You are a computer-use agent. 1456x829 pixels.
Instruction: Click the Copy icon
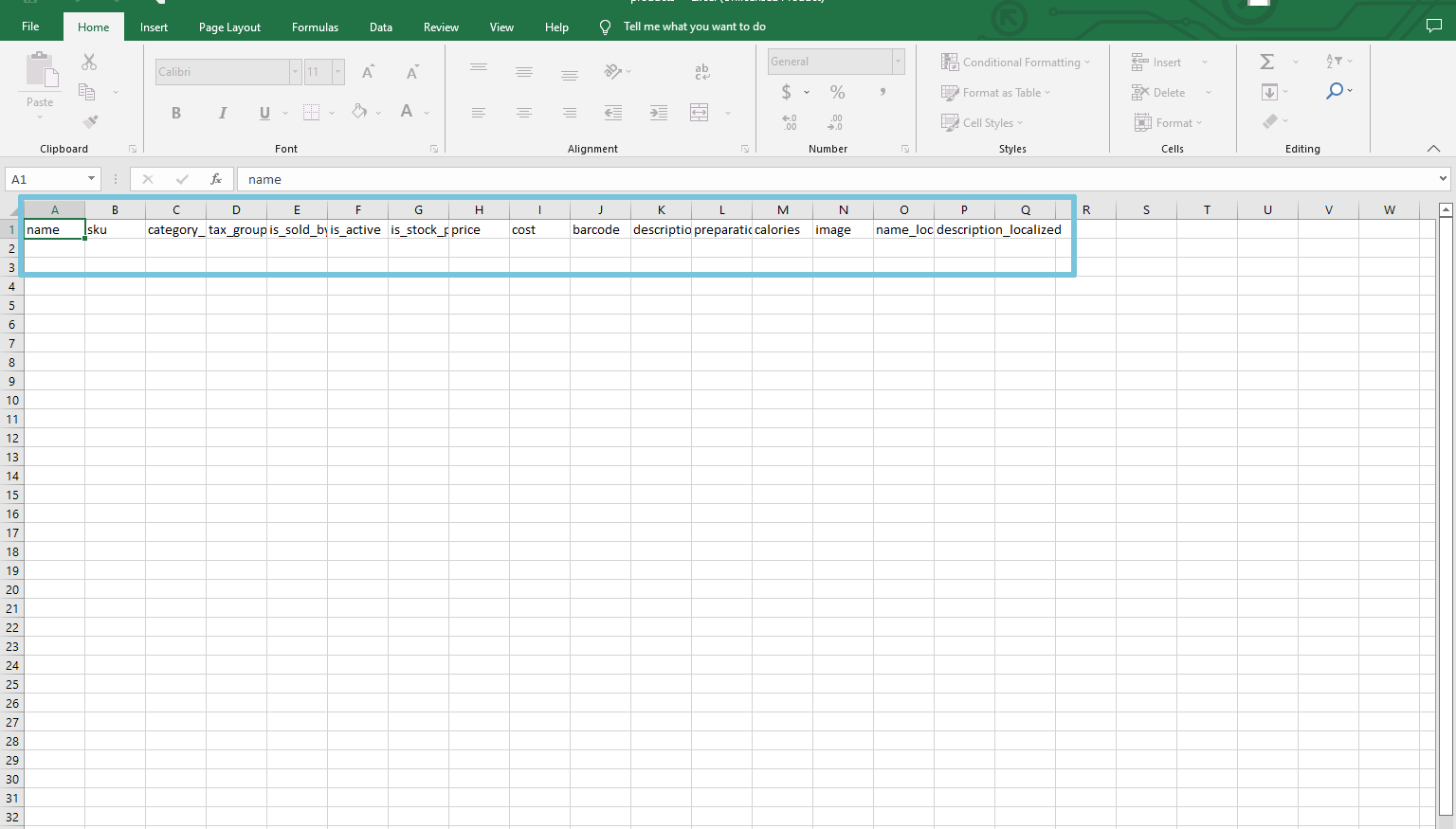point(86,92)
